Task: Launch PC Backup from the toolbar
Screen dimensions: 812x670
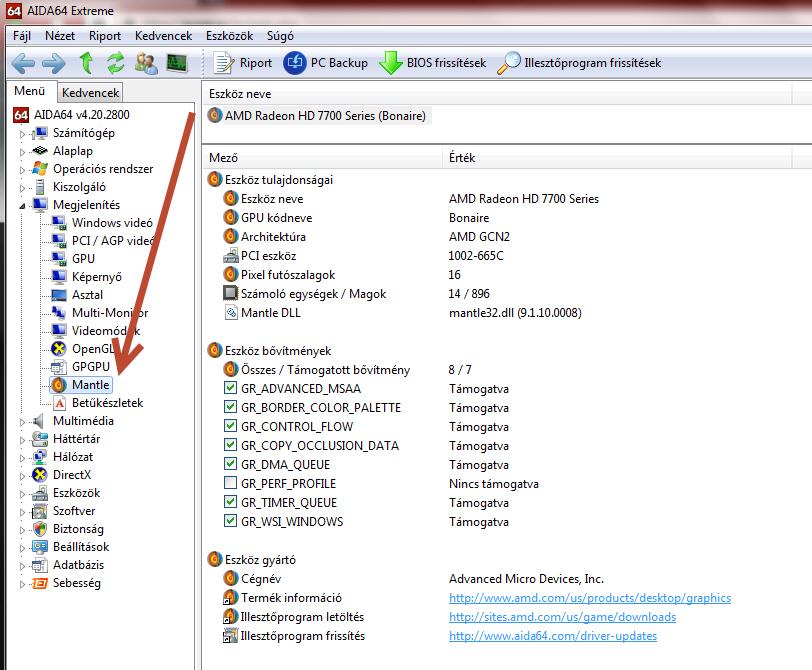Action: [x=326, y=63]
